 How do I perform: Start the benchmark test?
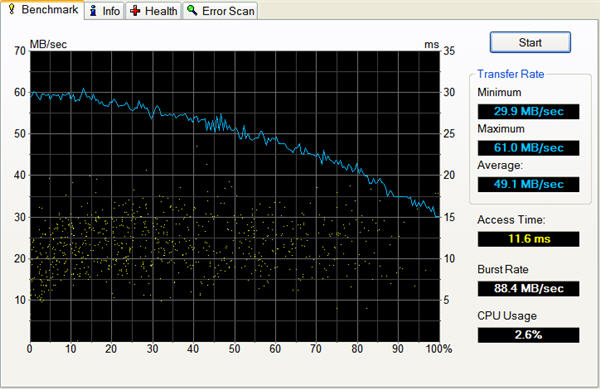pos(530,42)
